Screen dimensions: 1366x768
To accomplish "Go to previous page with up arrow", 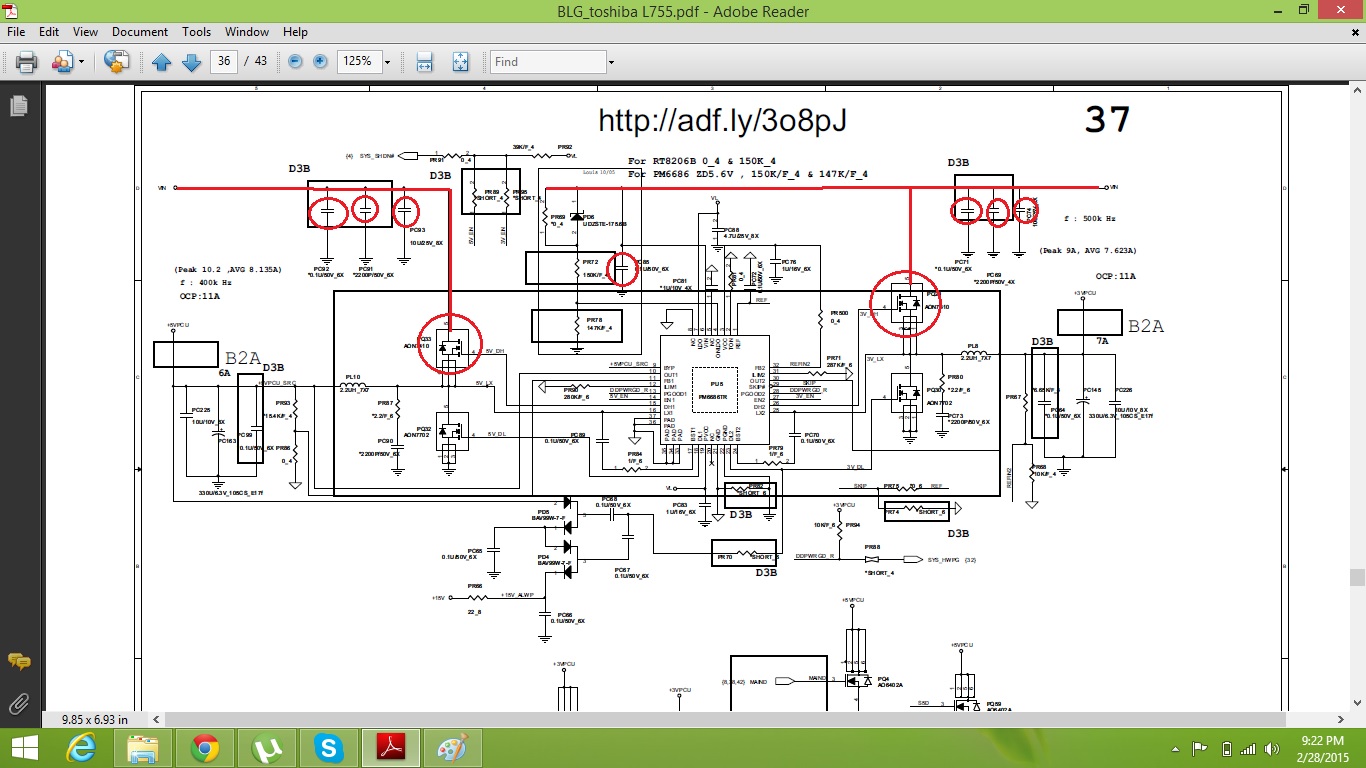I will click(x=162, y=62).
